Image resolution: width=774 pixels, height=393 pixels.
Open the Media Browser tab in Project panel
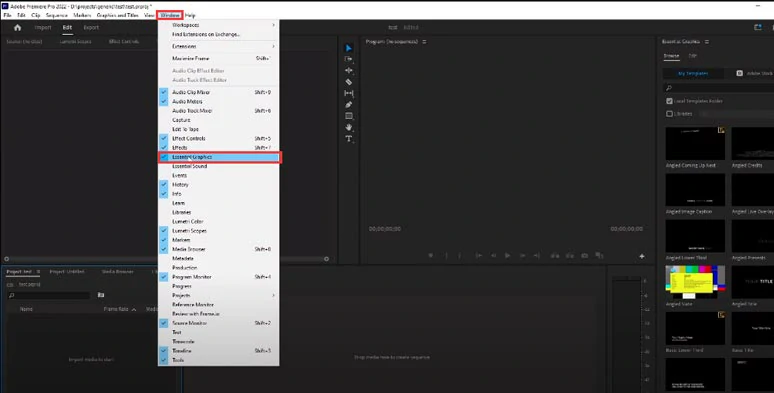click(x=117, y=272)
